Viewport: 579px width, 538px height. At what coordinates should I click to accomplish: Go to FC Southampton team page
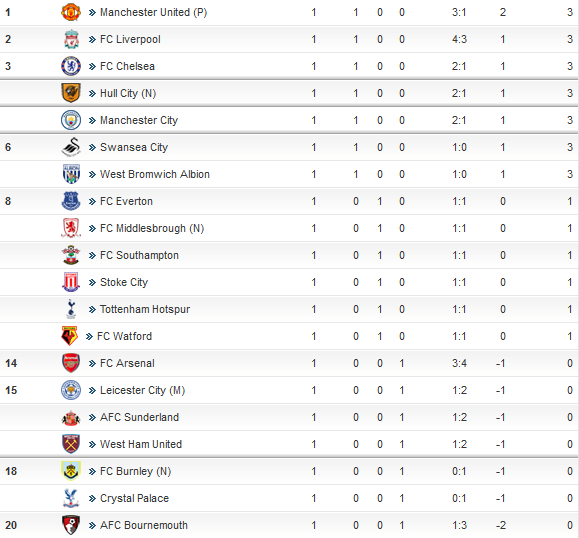(139, 255)
